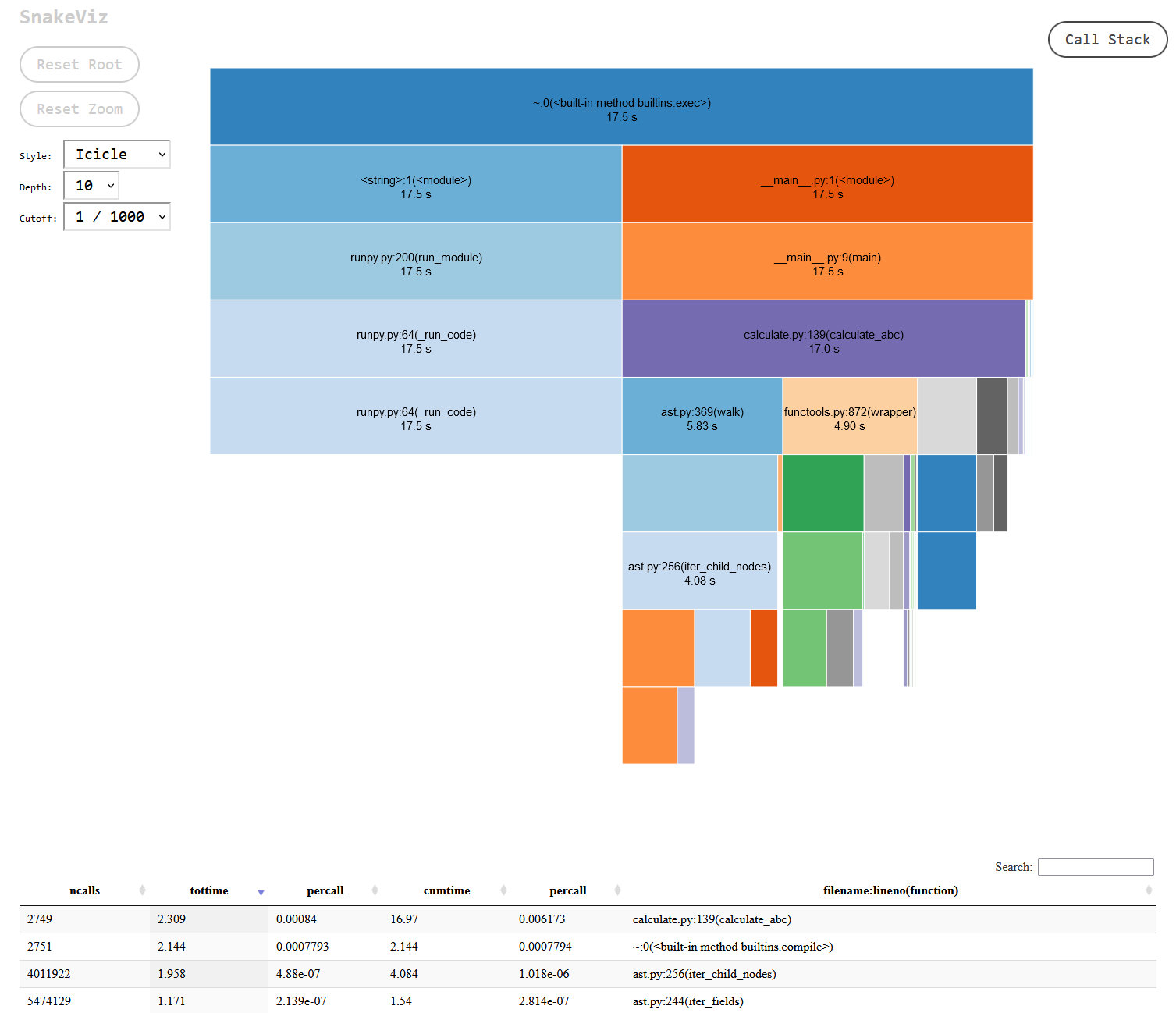Image resolution: width=1176 pixels, height=1013 pixels.
Task: Open the Style dropdown set to Icicle
Action: pos(117,155)
